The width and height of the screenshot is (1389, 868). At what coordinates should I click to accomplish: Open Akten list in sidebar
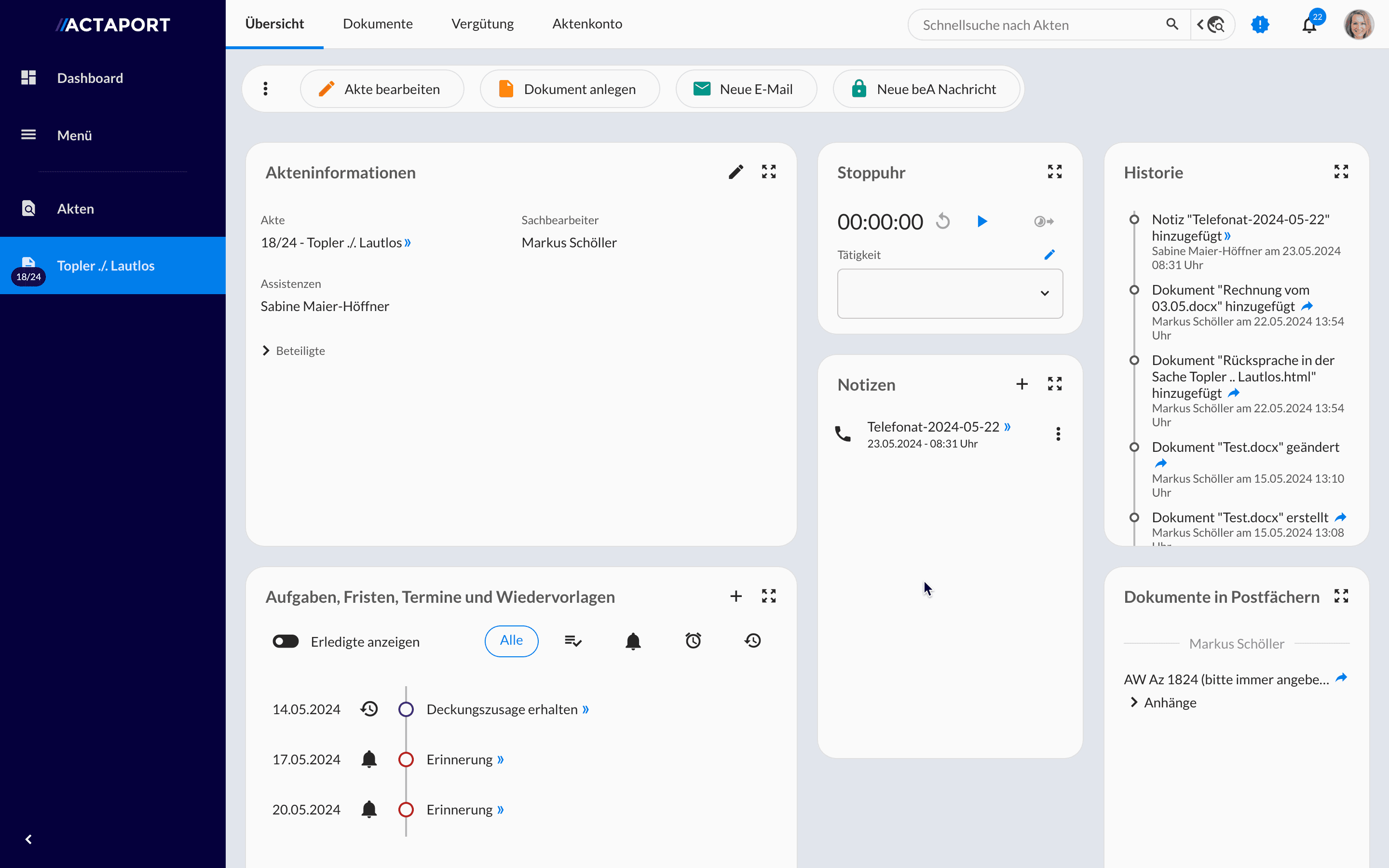coord(112,208)
